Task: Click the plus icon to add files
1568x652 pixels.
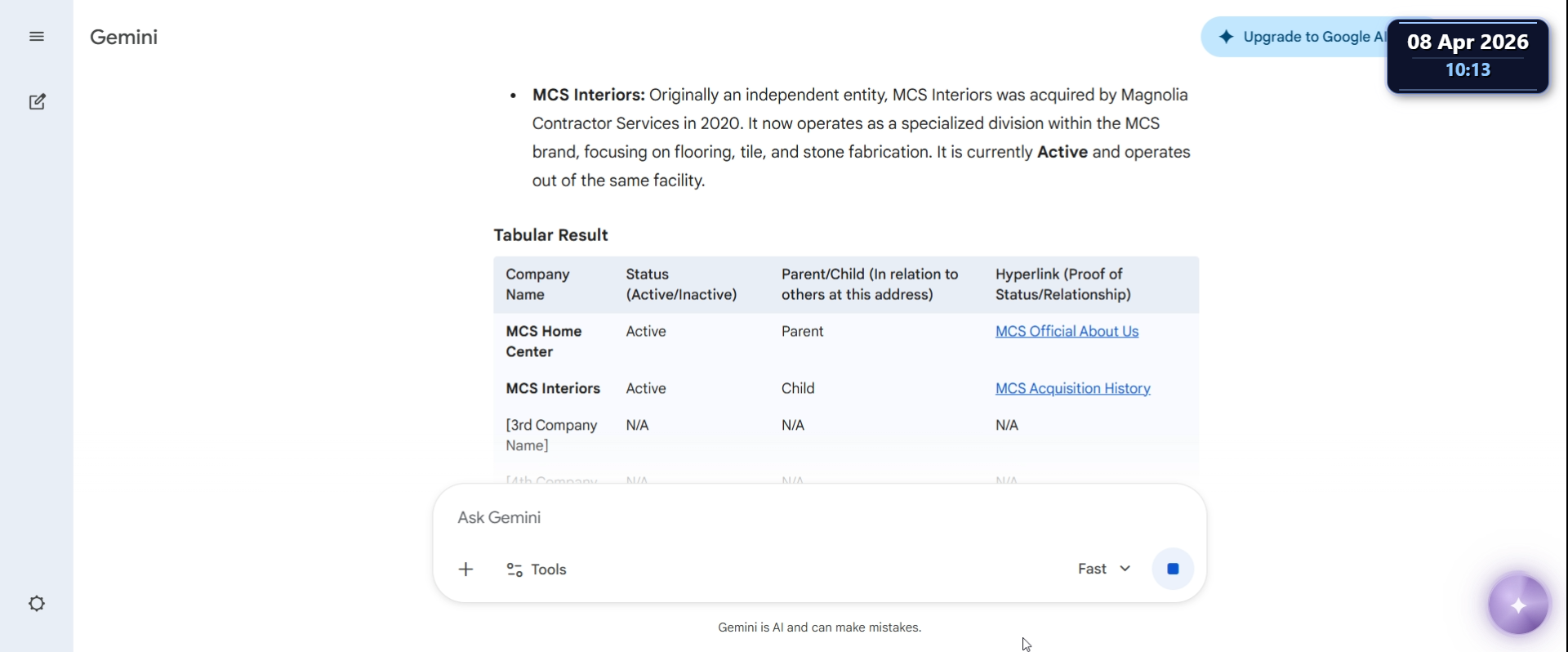Action: [466, 569]
